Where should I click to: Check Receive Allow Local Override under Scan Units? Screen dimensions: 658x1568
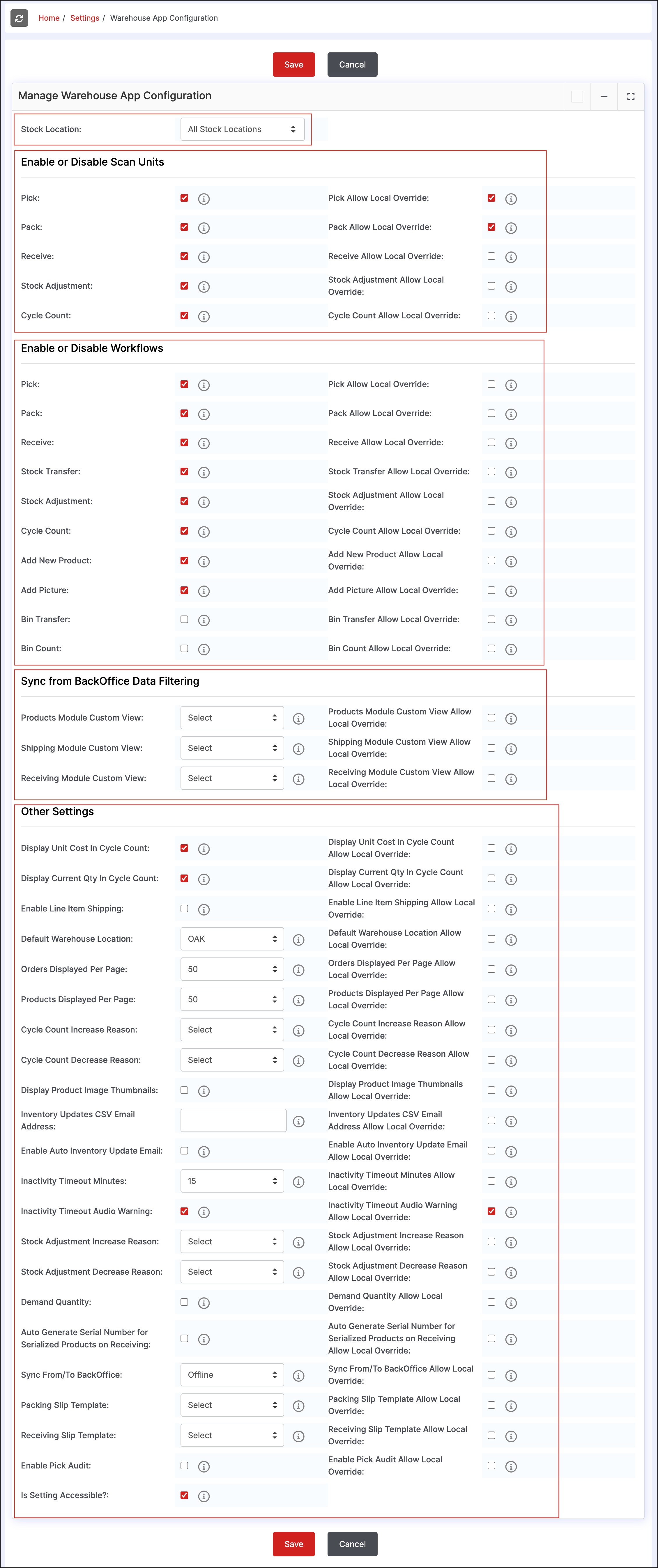pyautogui.click(x=491, y=256)
